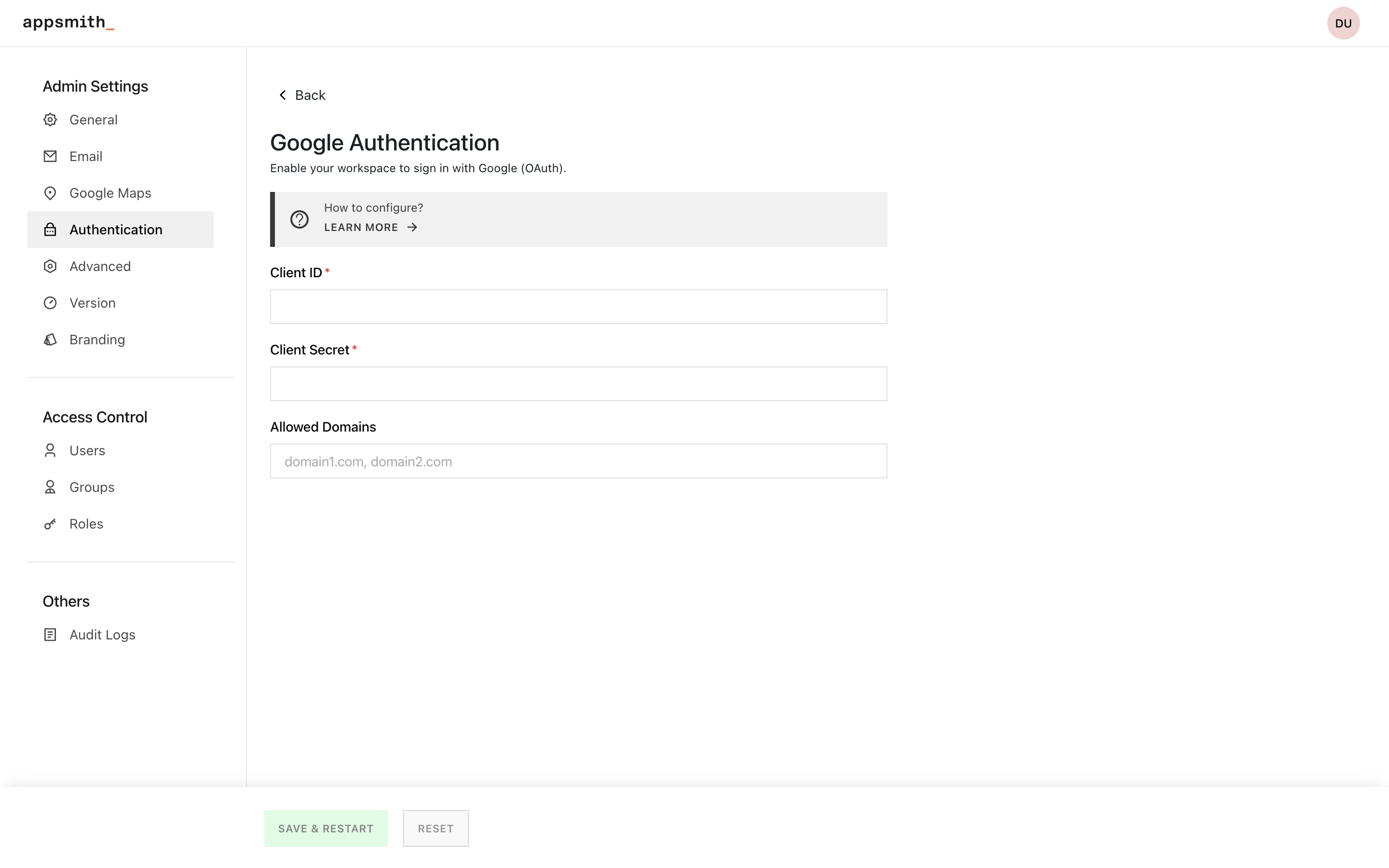Click the Client ID label

(296, 272)
